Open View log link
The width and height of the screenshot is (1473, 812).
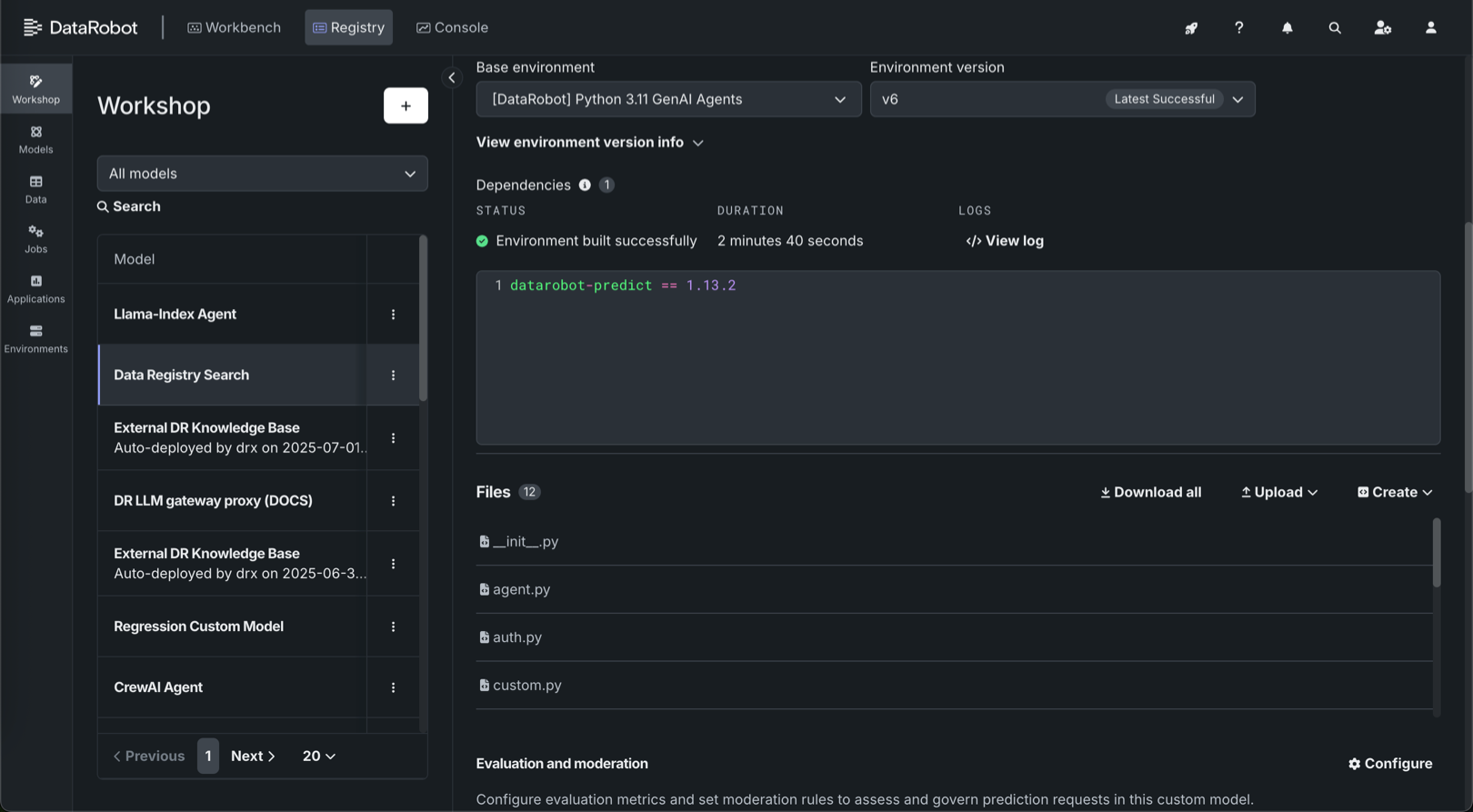click(1005, 241)
